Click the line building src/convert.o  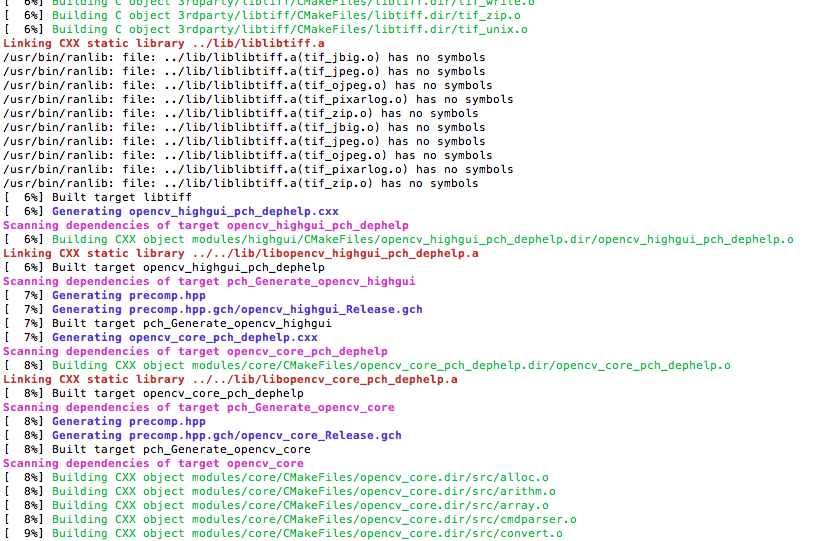[283, 534]
